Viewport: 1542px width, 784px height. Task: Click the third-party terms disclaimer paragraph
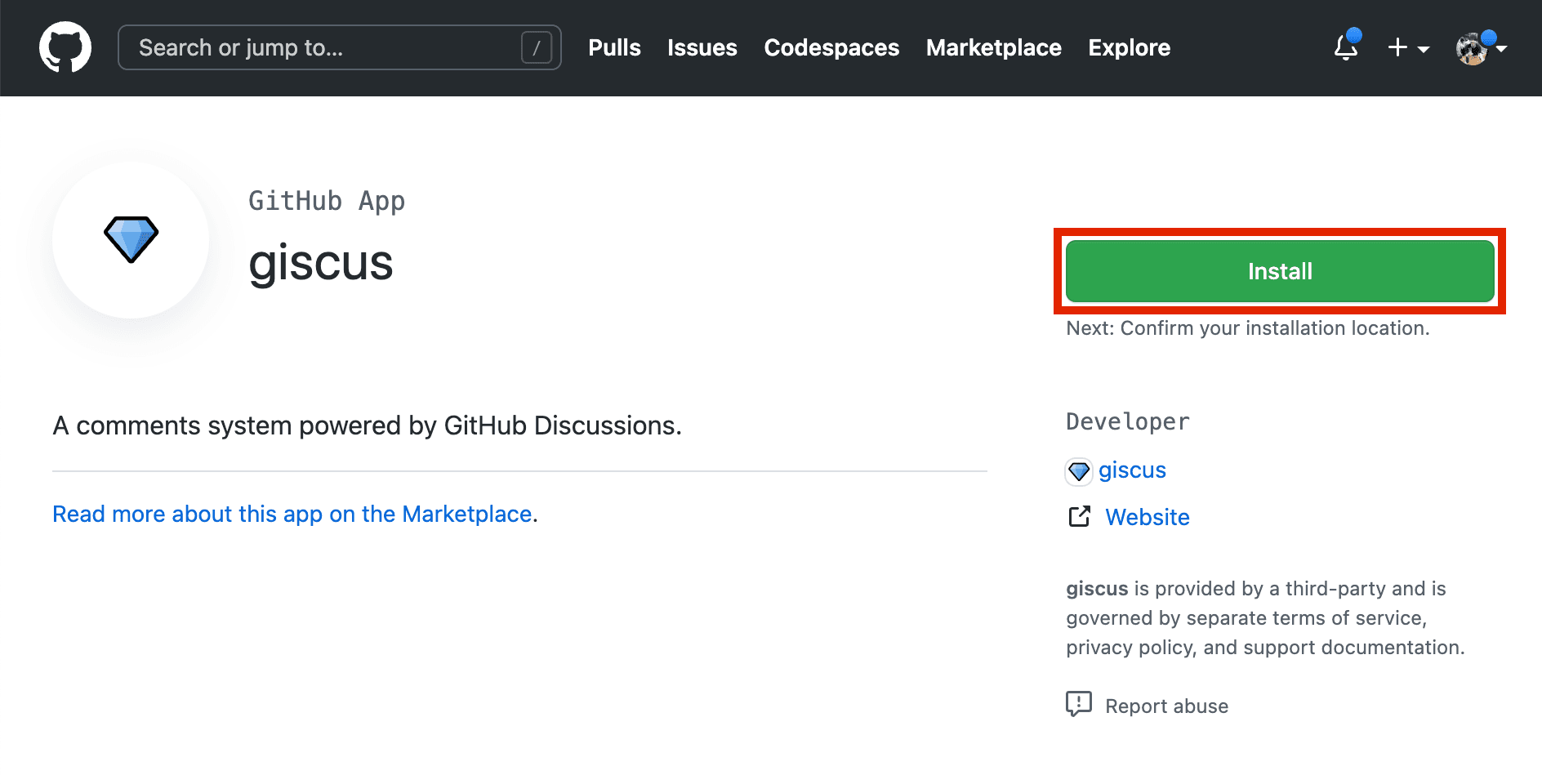1265,618
